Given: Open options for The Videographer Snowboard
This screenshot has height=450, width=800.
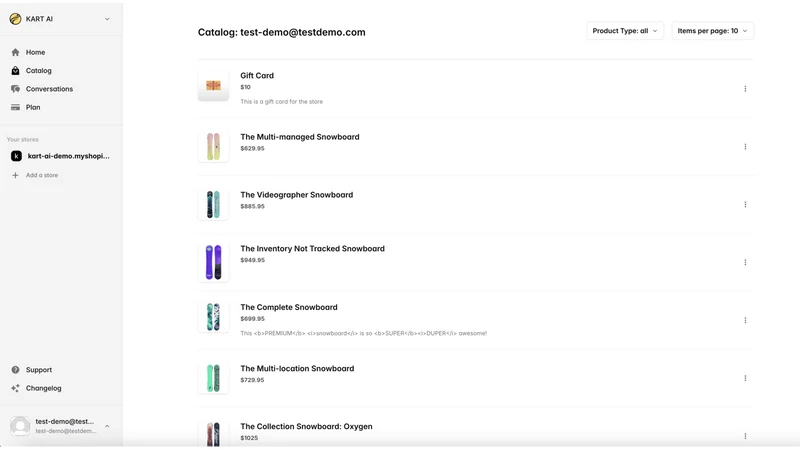Looking at the screenshot, I should [x=745, y=205].
